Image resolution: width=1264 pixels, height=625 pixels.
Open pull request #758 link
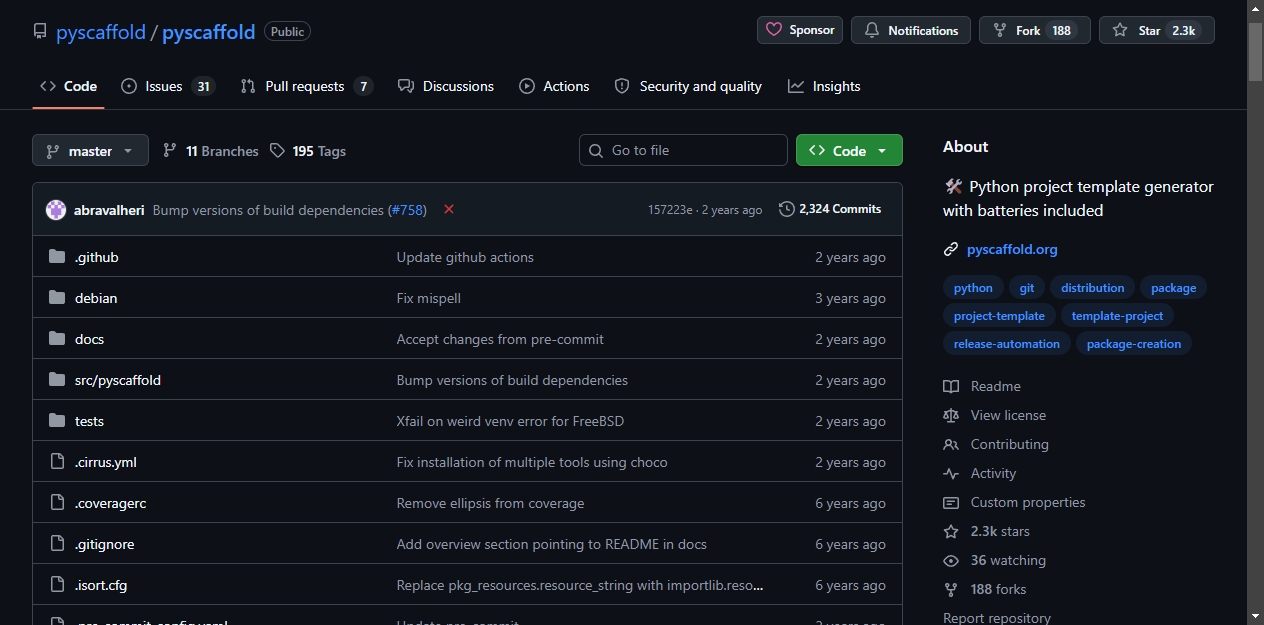point(407,210)
